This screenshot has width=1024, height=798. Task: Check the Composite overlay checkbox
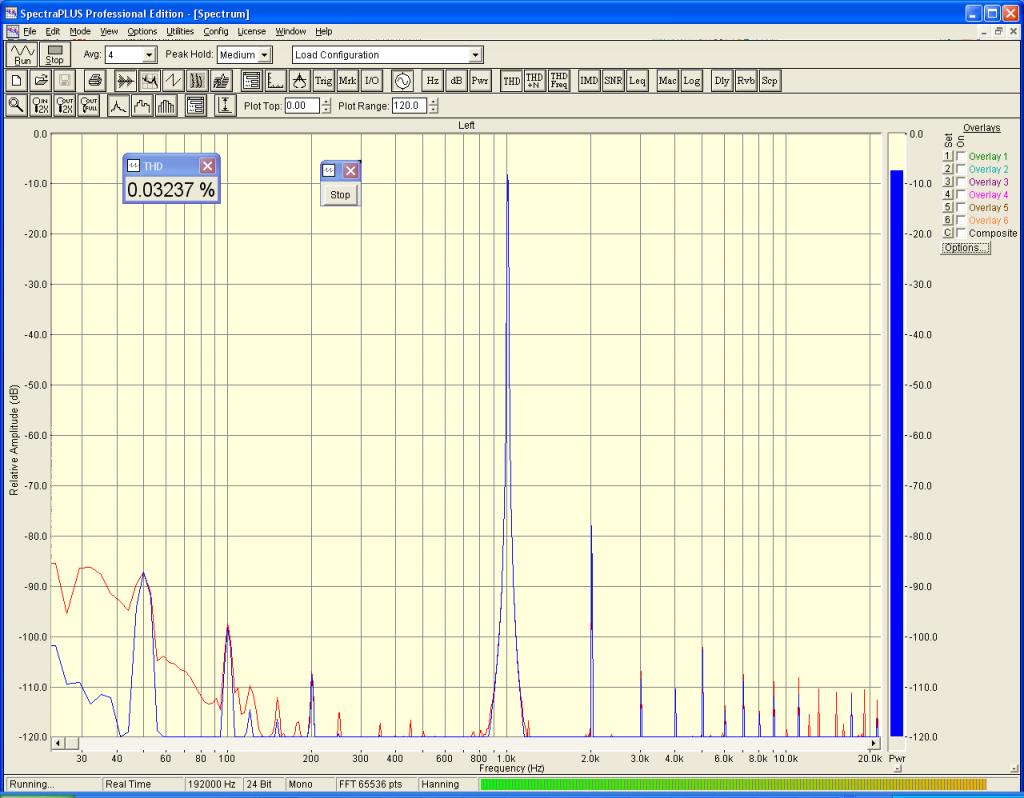(961, 233)
